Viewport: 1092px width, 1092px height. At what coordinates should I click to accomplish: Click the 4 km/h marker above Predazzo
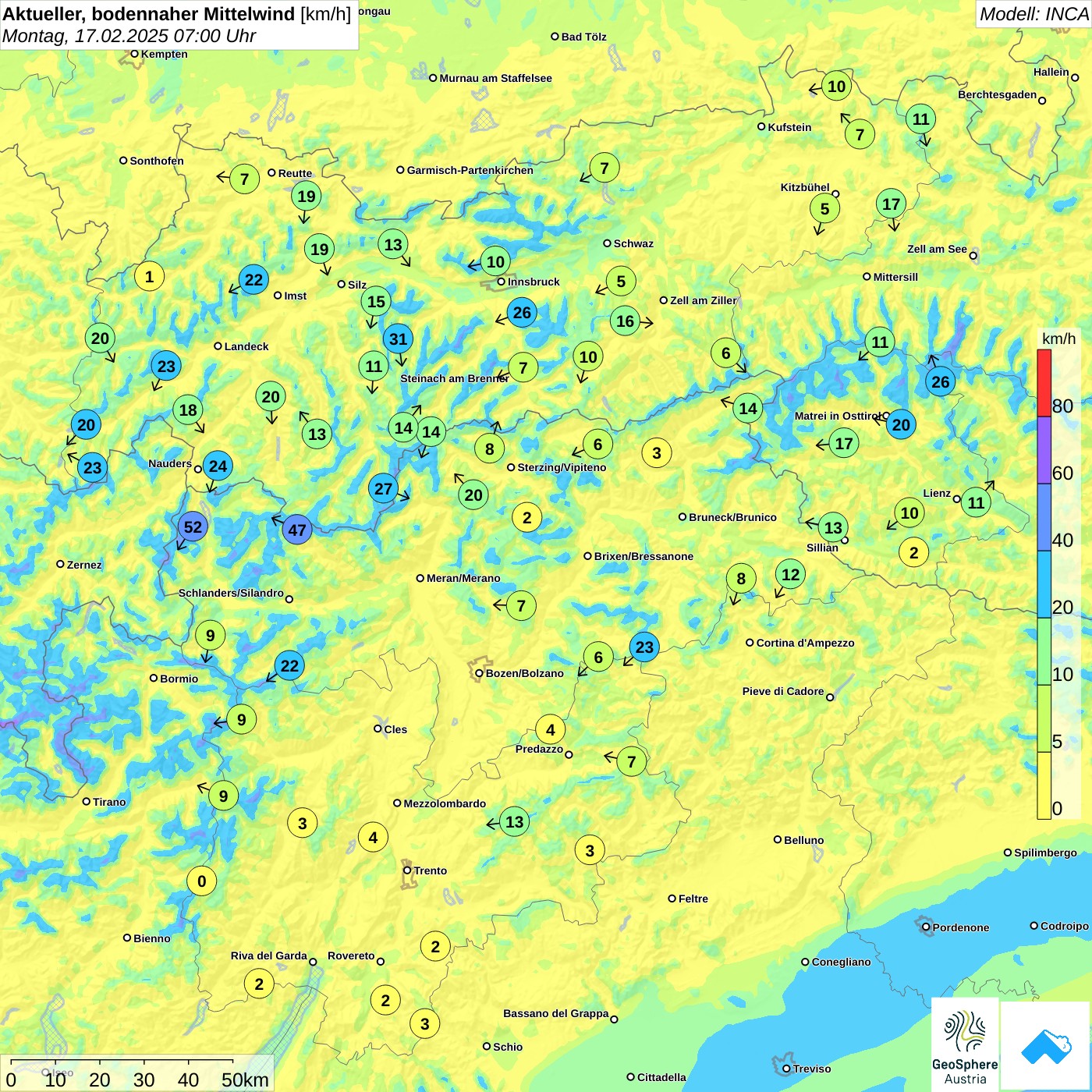click(550, 729)
